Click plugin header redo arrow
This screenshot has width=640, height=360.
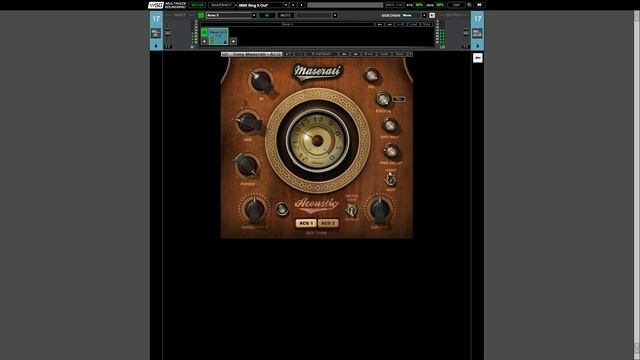(300, 54)
